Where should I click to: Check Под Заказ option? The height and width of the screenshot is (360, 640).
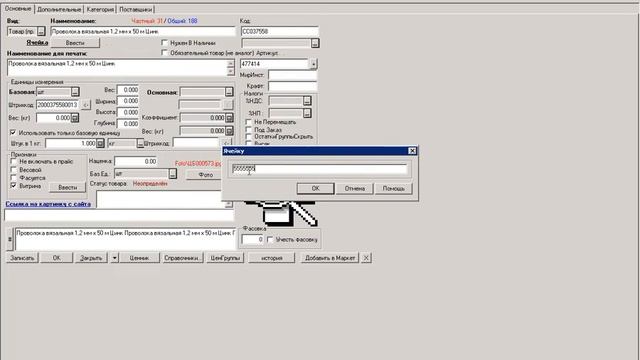[248, 129]
